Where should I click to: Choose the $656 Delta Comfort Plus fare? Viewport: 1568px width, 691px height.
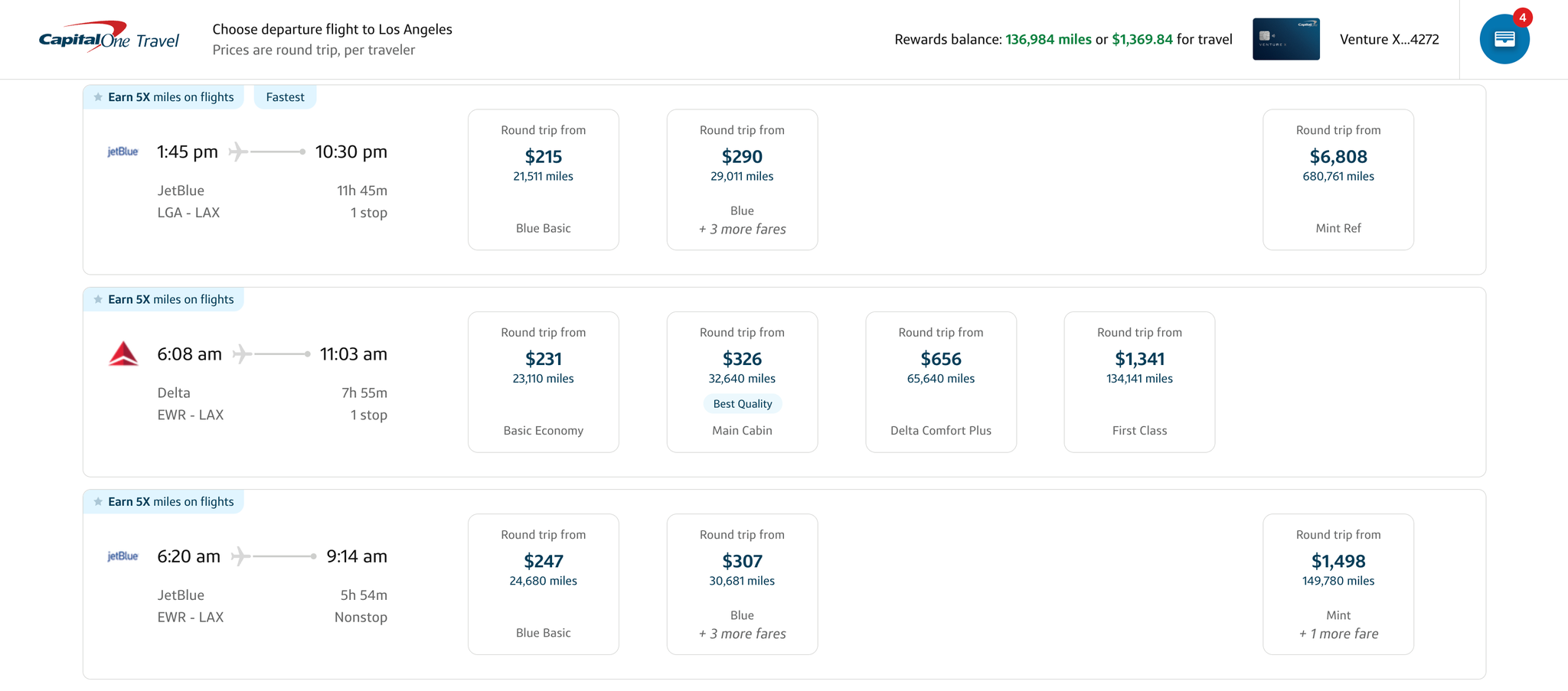pyautogui.click(x=940, y=381)
